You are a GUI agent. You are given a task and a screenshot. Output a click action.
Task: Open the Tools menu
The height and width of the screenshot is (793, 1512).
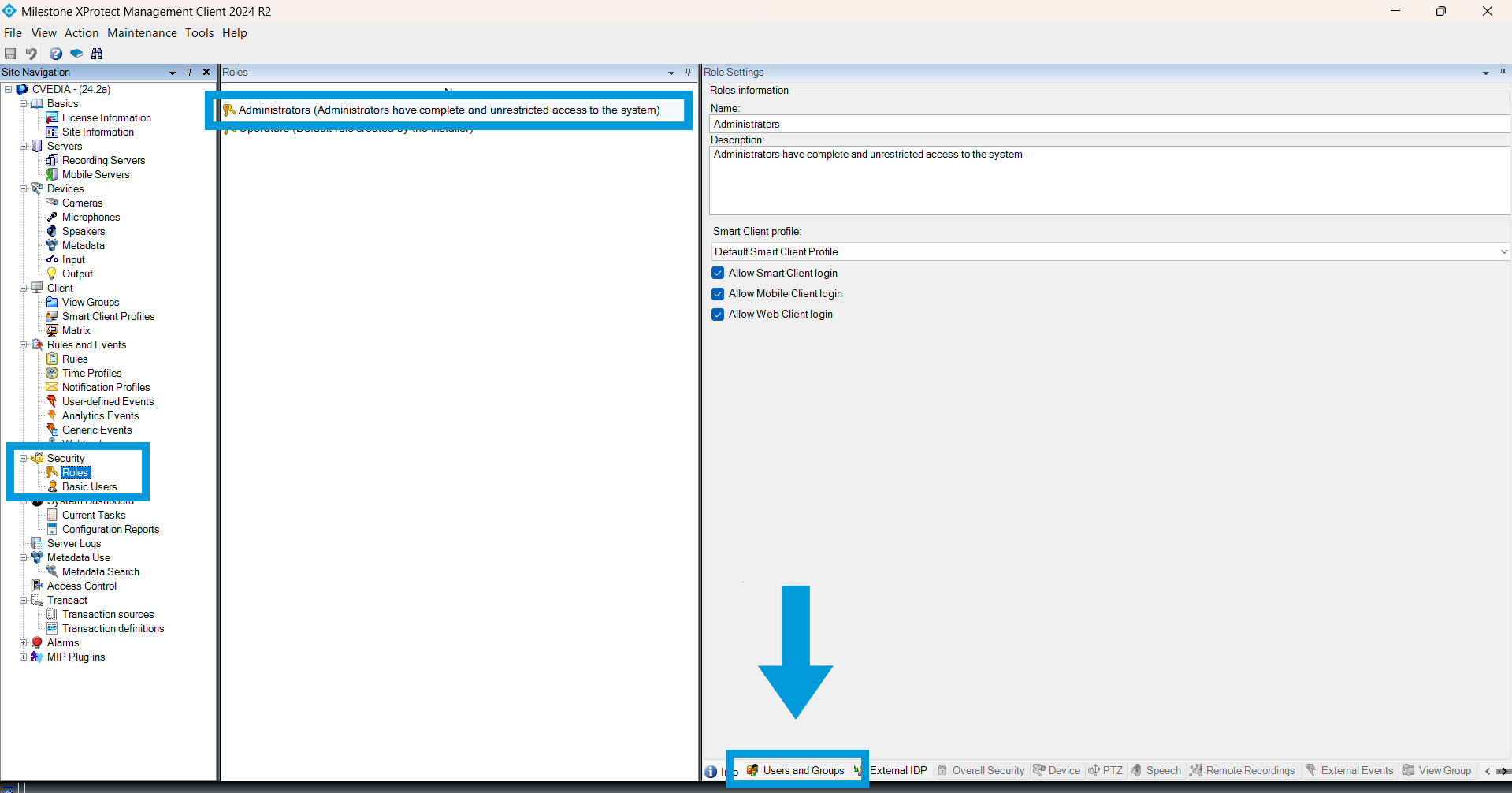tap(199, 33)
